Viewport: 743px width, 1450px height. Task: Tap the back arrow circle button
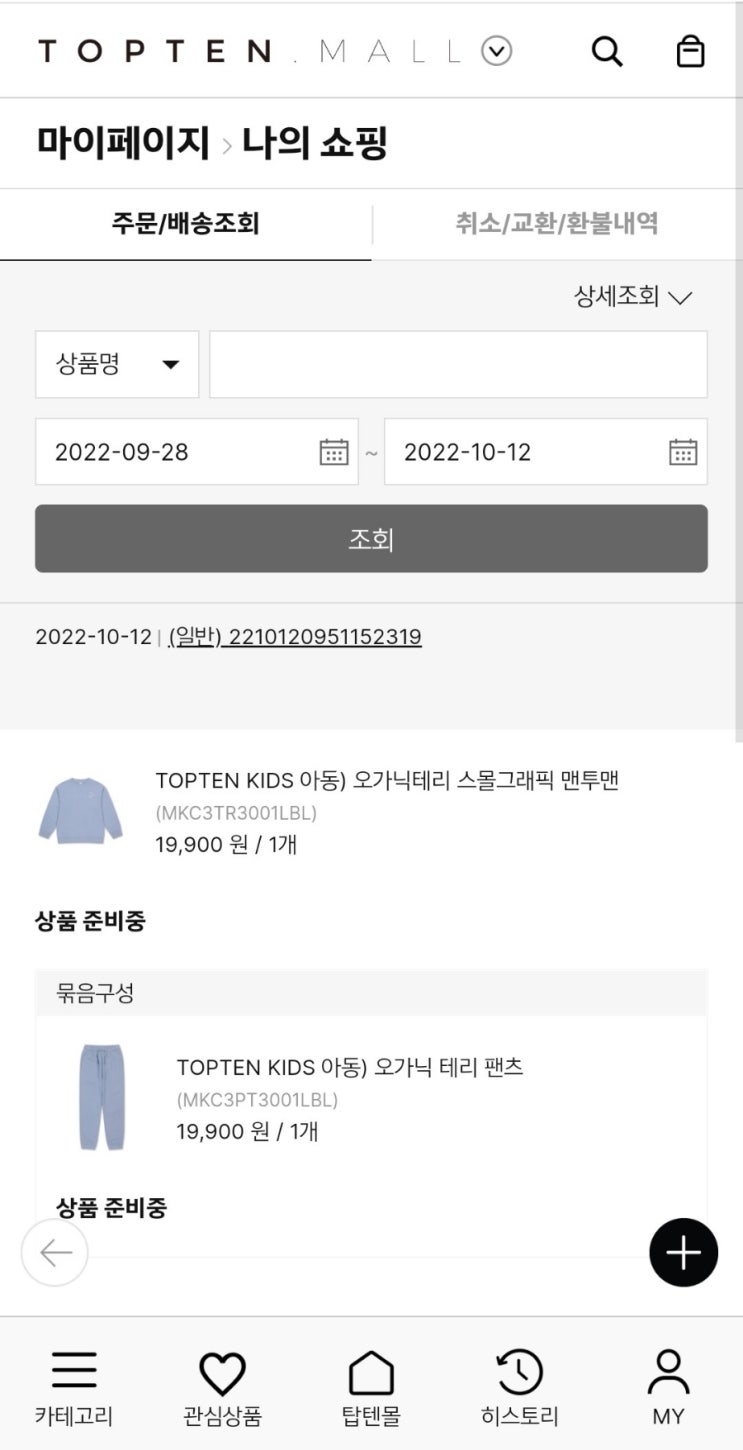tap(55, 1252)
